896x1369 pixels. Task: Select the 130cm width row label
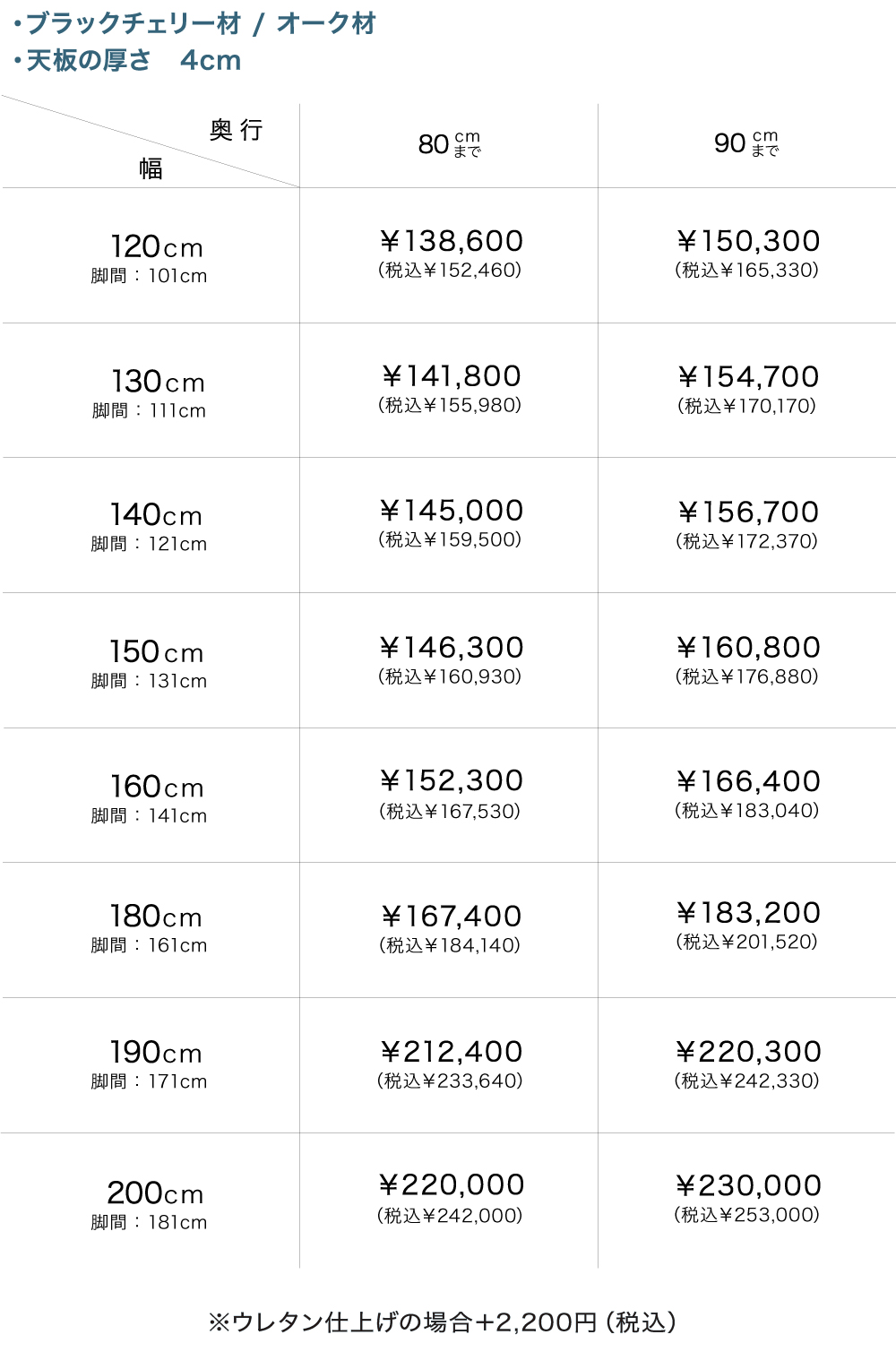158,382
